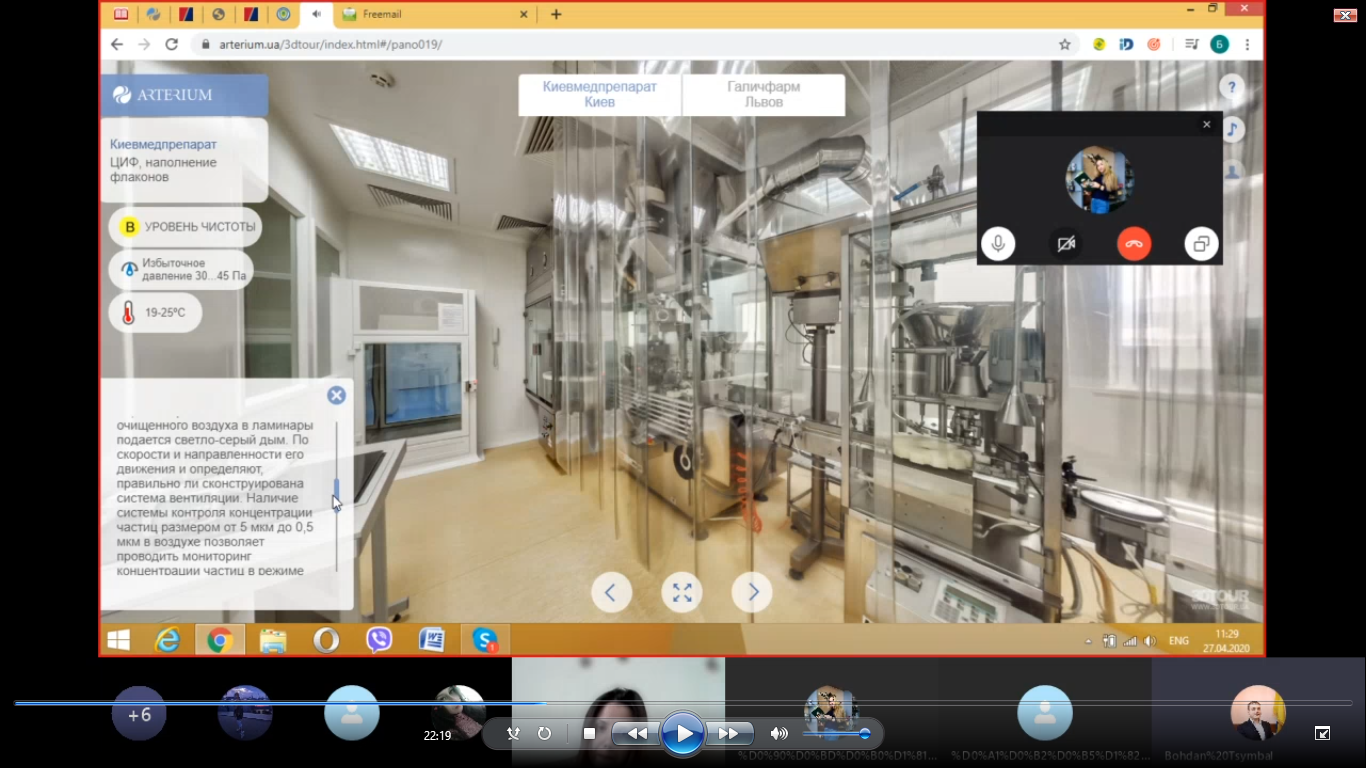Click the ENG language indicator
The height and width of the screenshot is (768, 1366).
(x=1179, y=641)
